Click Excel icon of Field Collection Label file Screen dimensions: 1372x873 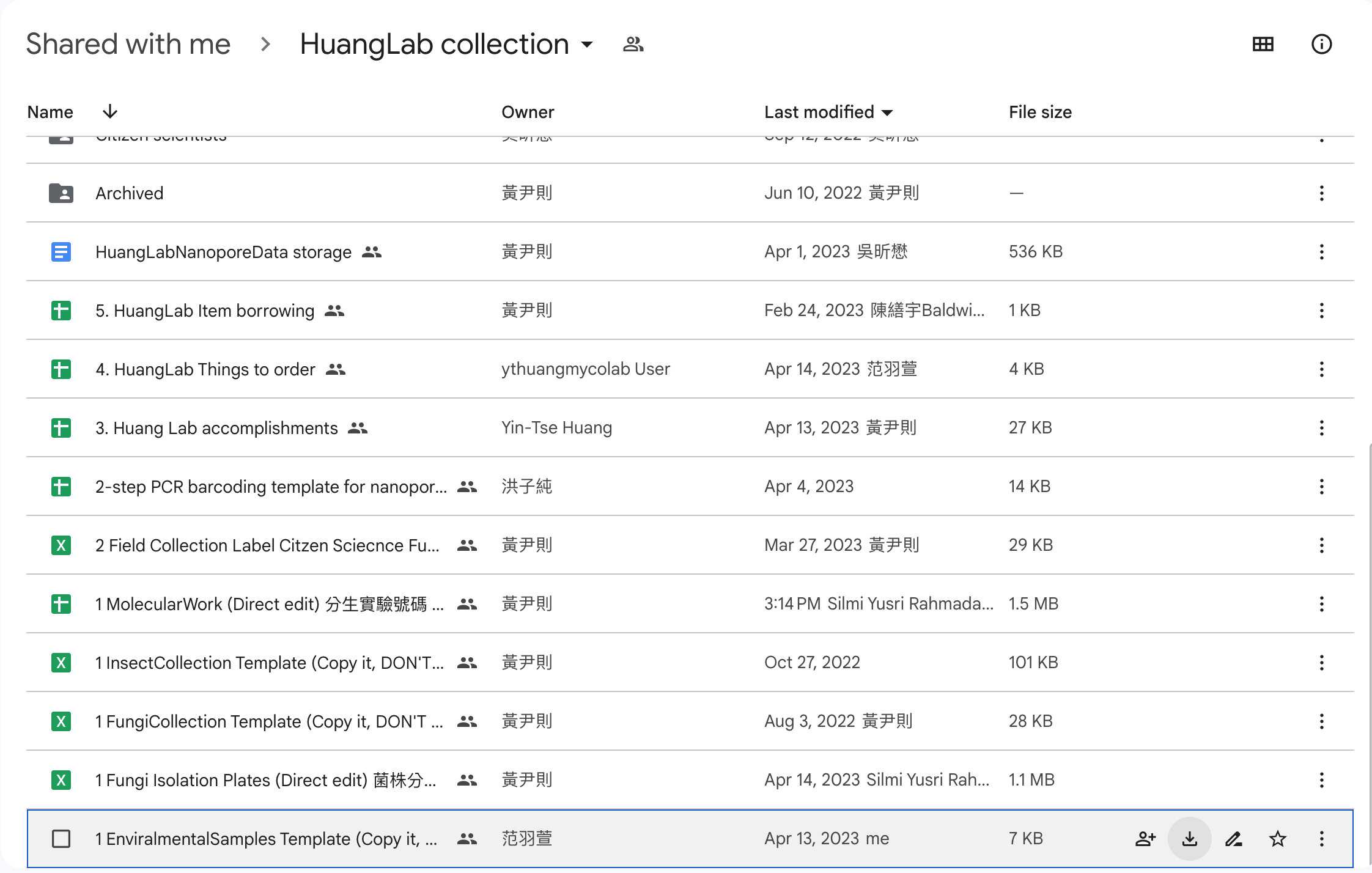(61, 545)
